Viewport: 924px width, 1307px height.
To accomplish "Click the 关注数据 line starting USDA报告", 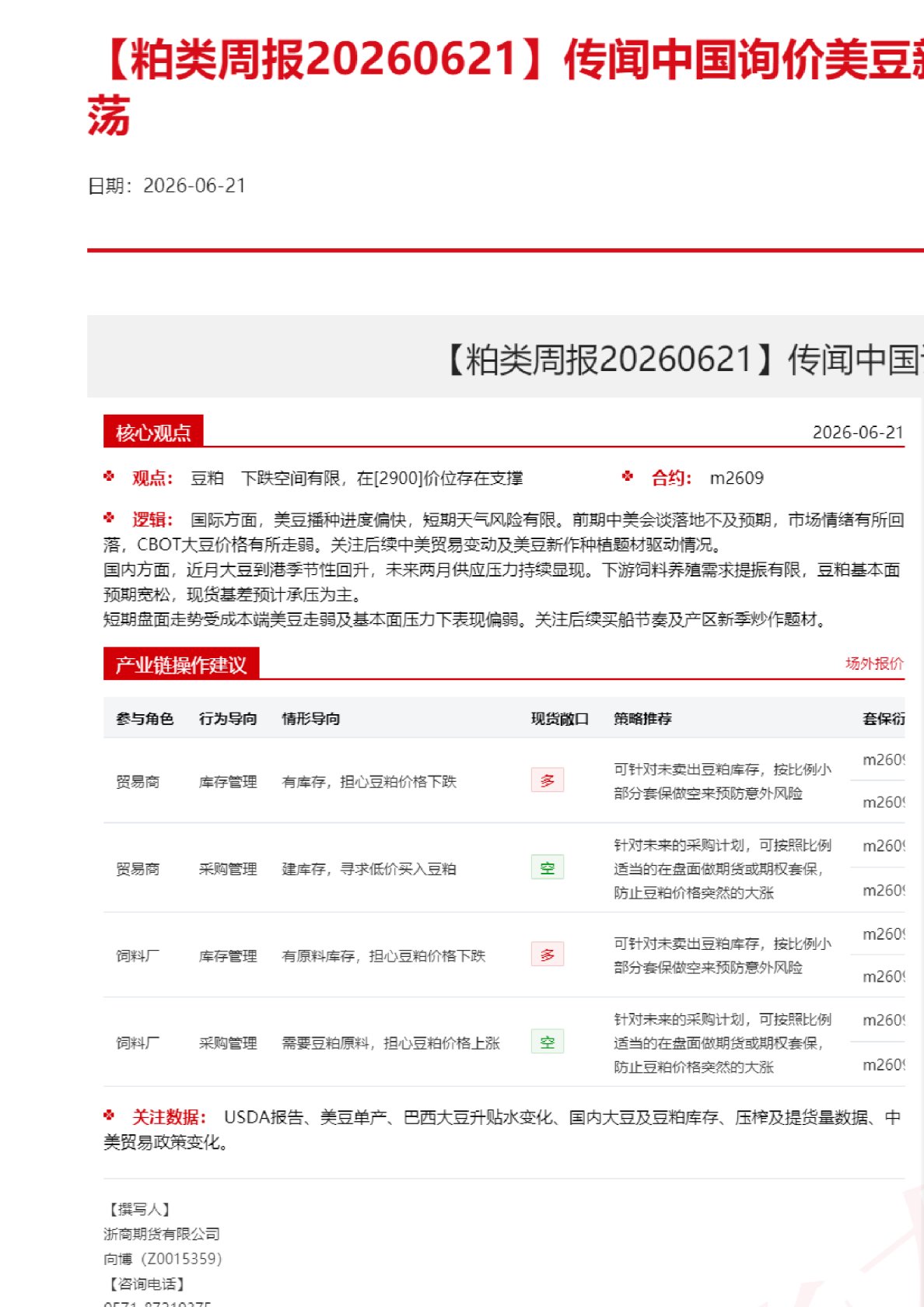I will tap(502, 1130).
